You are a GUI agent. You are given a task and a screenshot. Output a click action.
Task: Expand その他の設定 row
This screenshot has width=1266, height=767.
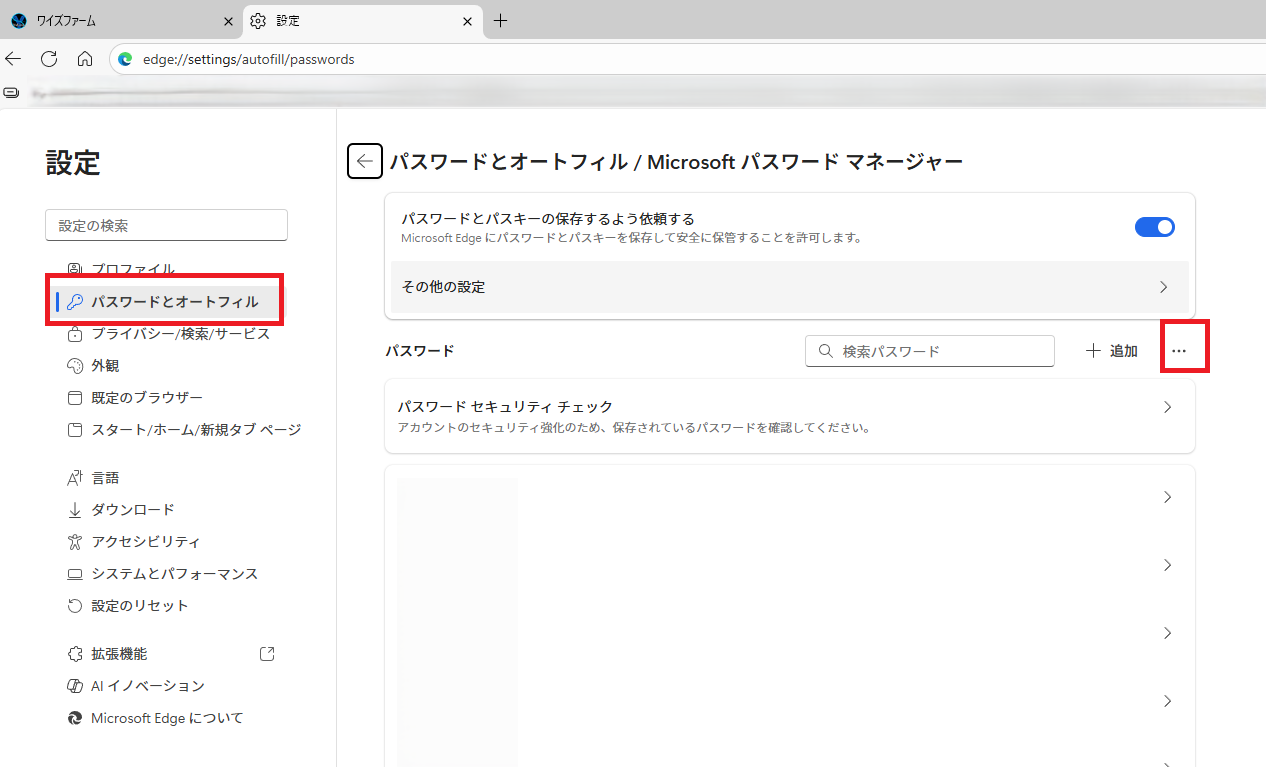point(789,287)
